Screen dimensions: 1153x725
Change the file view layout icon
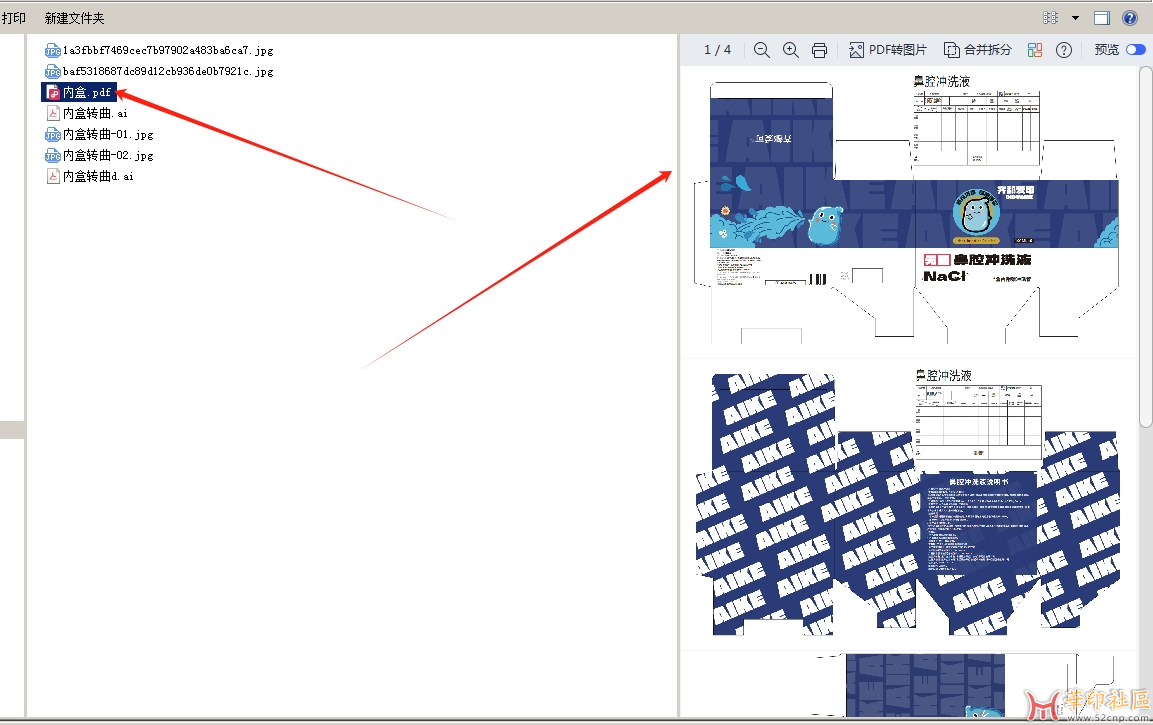point(1051,18)
